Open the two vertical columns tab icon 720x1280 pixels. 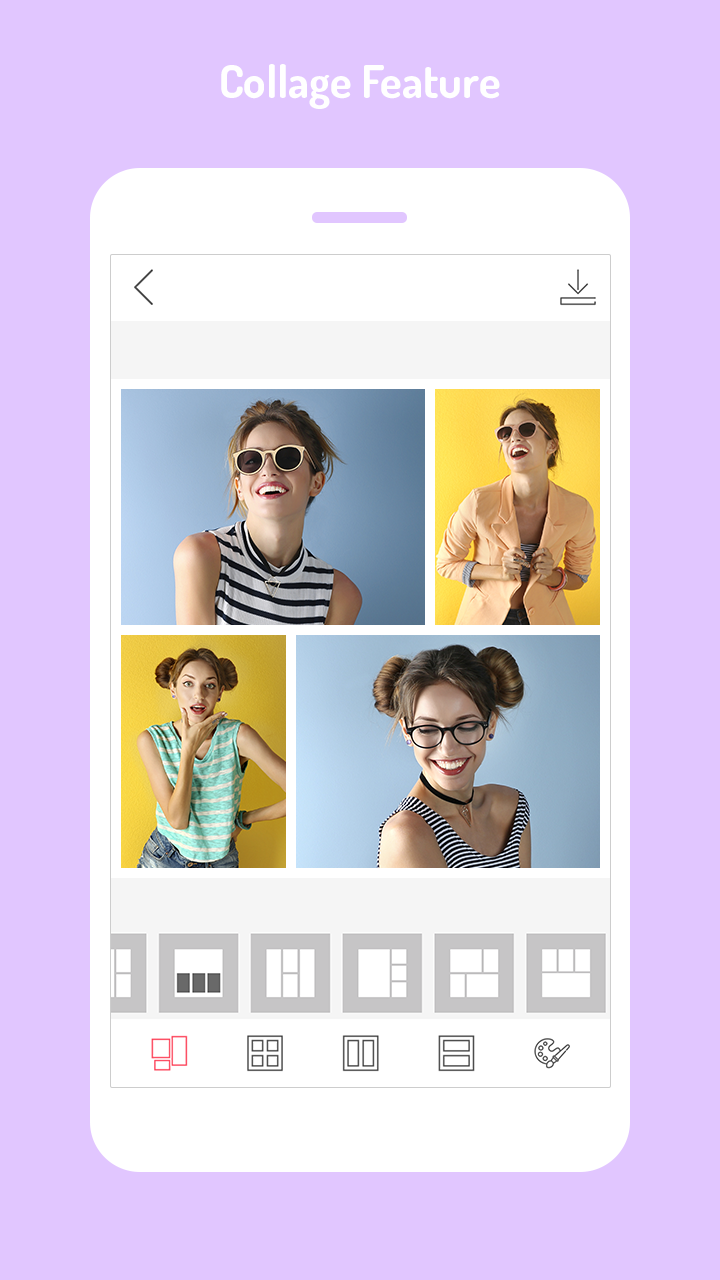pos(361,1053)
